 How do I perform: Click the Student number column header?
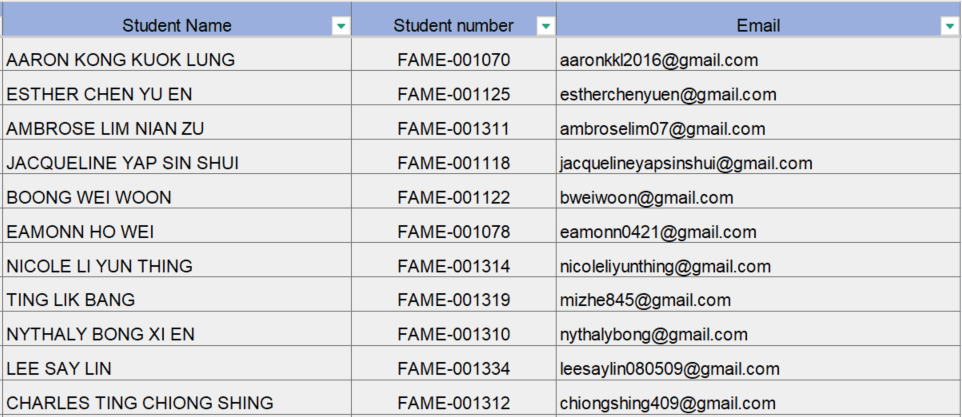pyautogui.click(x=453, y=26)
